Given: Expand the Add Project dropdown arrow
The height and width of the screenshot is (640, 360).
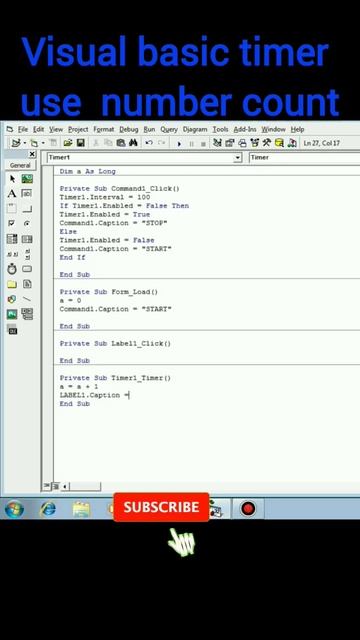Looking at the screenshot, I should tap(24, 143).
